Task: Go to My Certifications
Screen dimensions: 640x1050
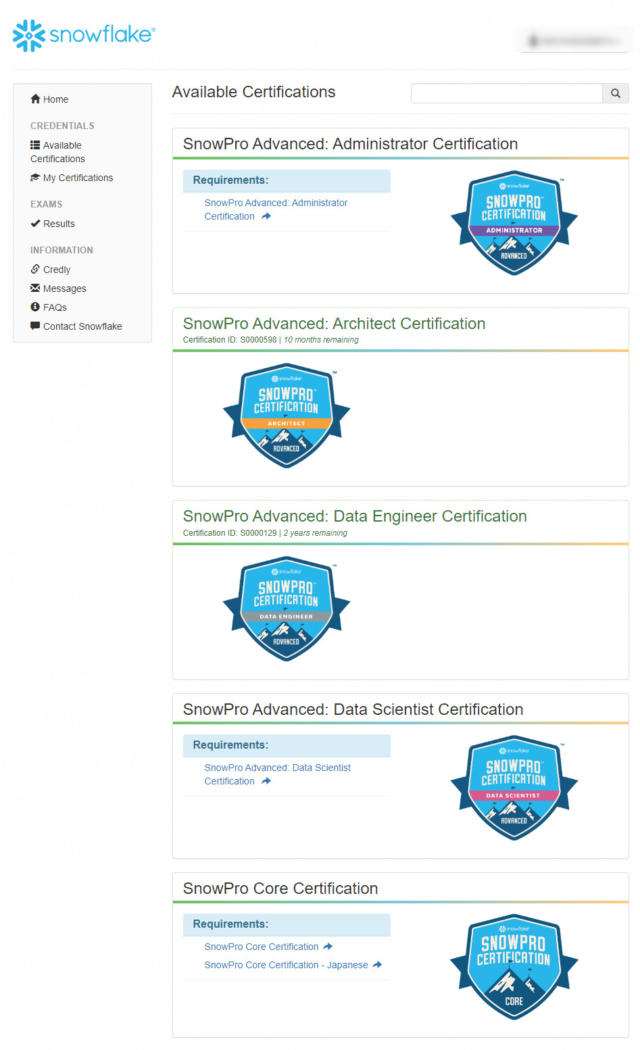Action: (72, 177)
